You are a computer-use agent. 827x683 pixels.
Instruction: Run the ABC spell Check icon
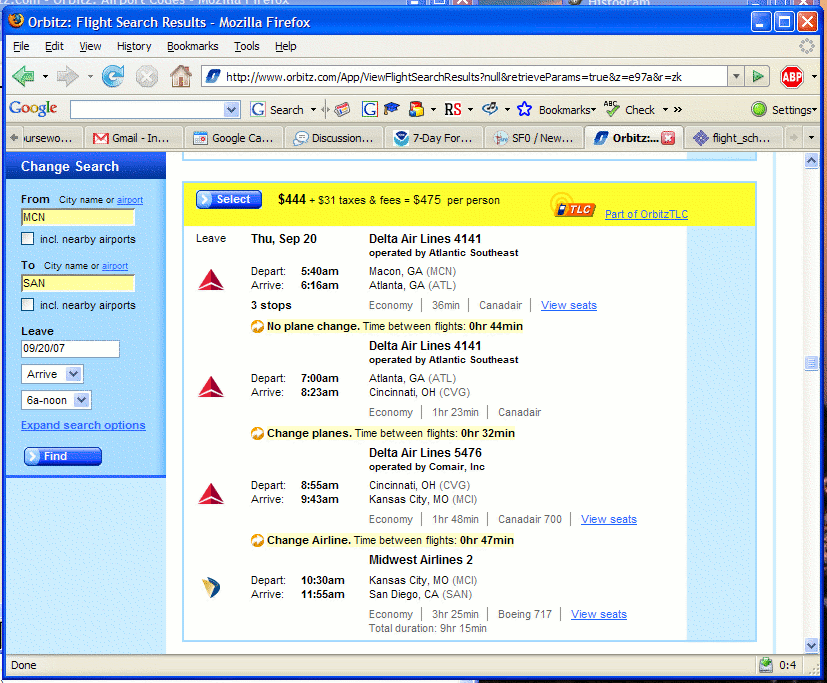[x=612, y=109]
